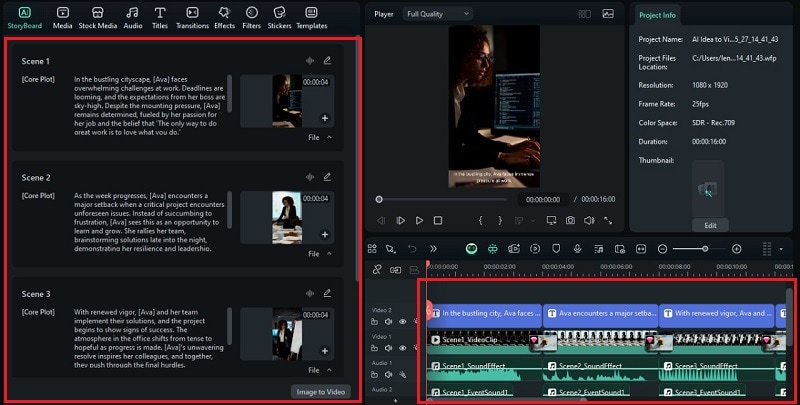Click the AI sparkle icon for Scene 3
Viewport: 800px width, 405px height.
(x=310, y=293)
